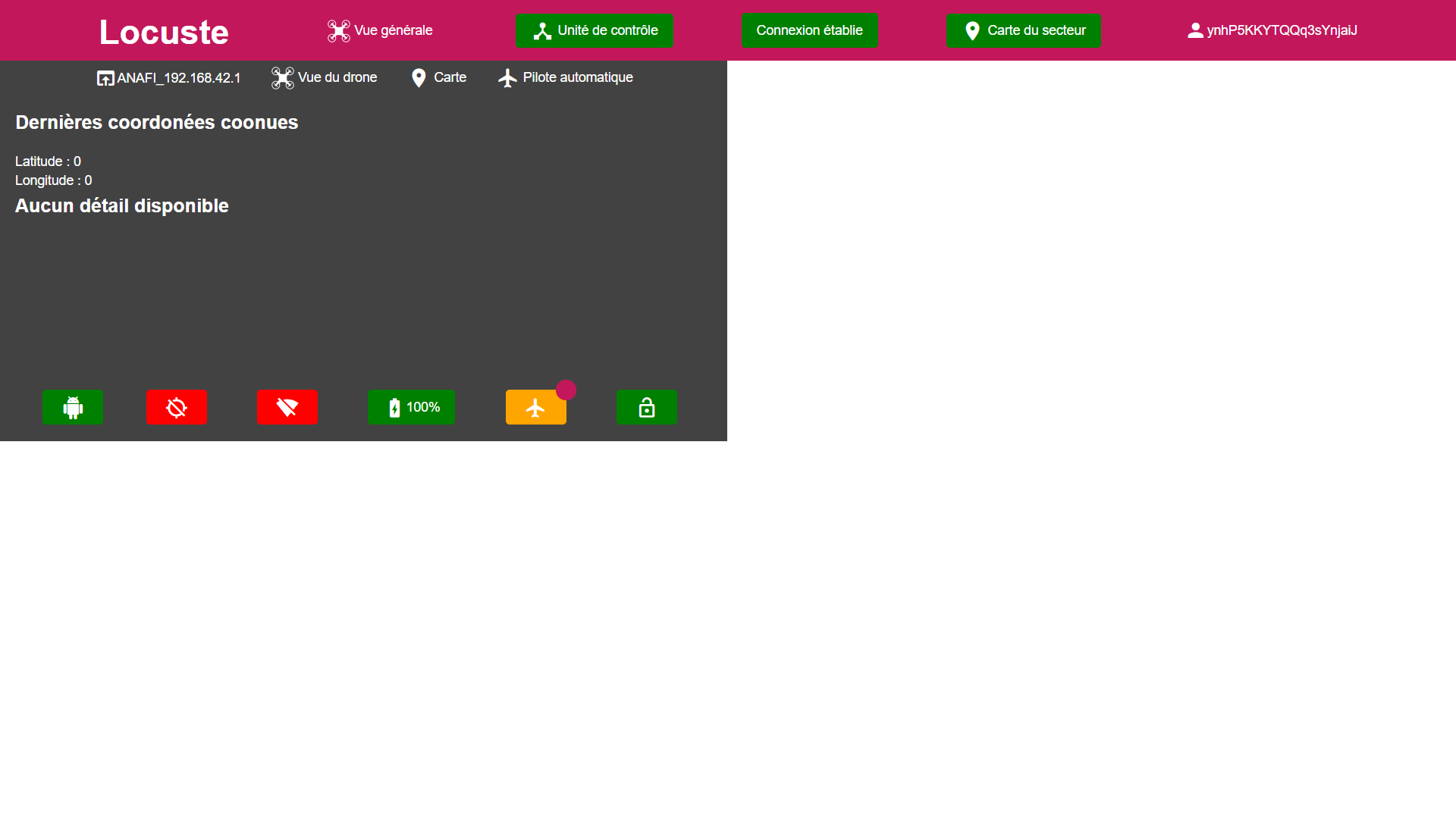Viewport: 1456px width, 818px height.
Task: Click the pink notification badge dot
Action: click(566, 390)
